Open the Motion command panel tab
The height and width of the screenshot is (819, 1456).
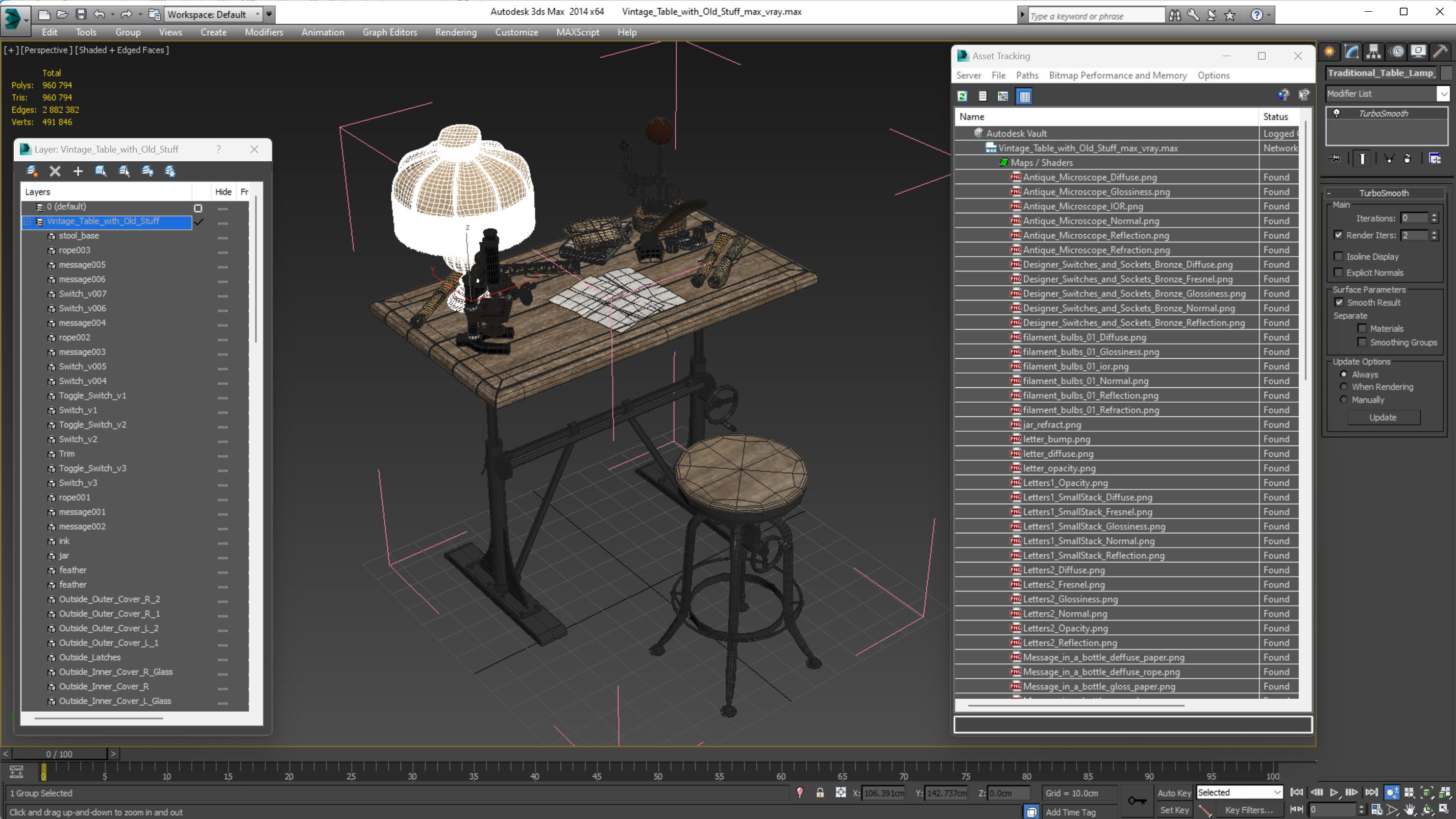pos(1397,52)
